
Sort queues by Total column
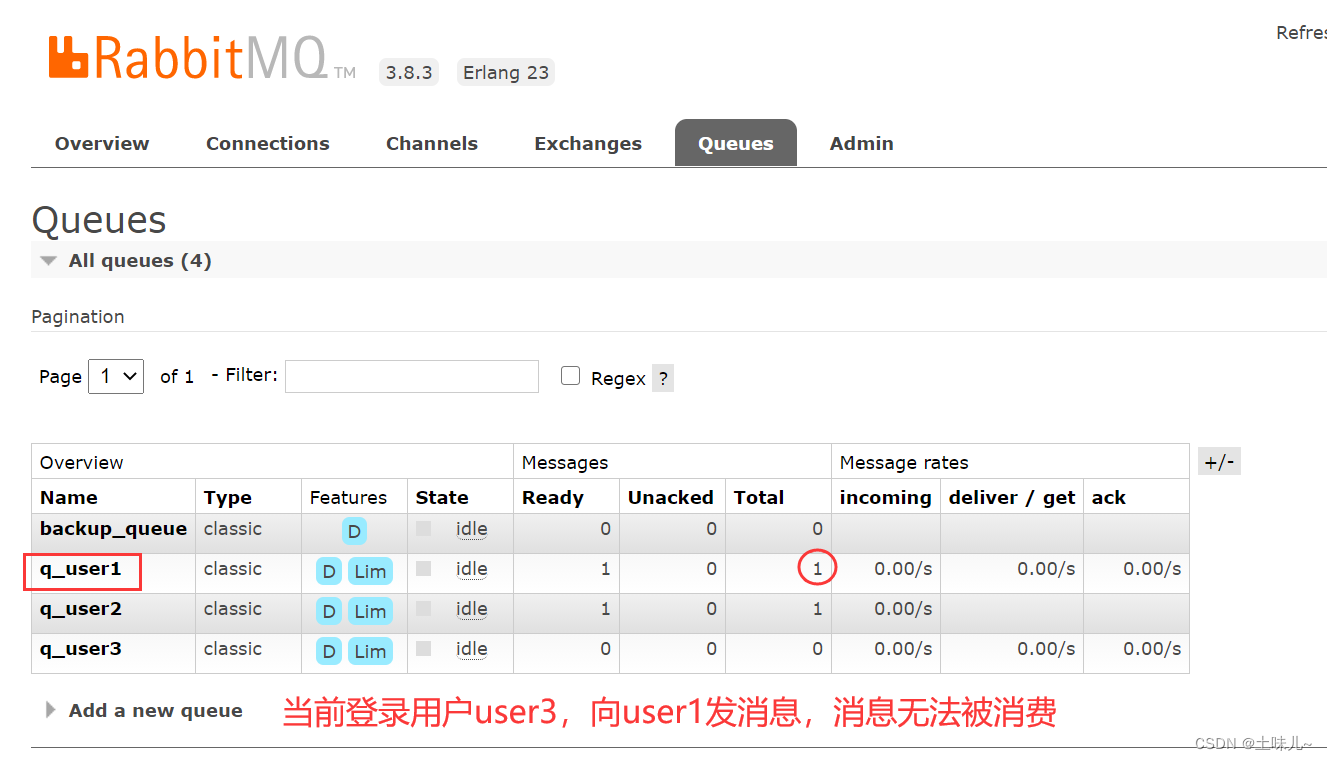click(759, 497)
